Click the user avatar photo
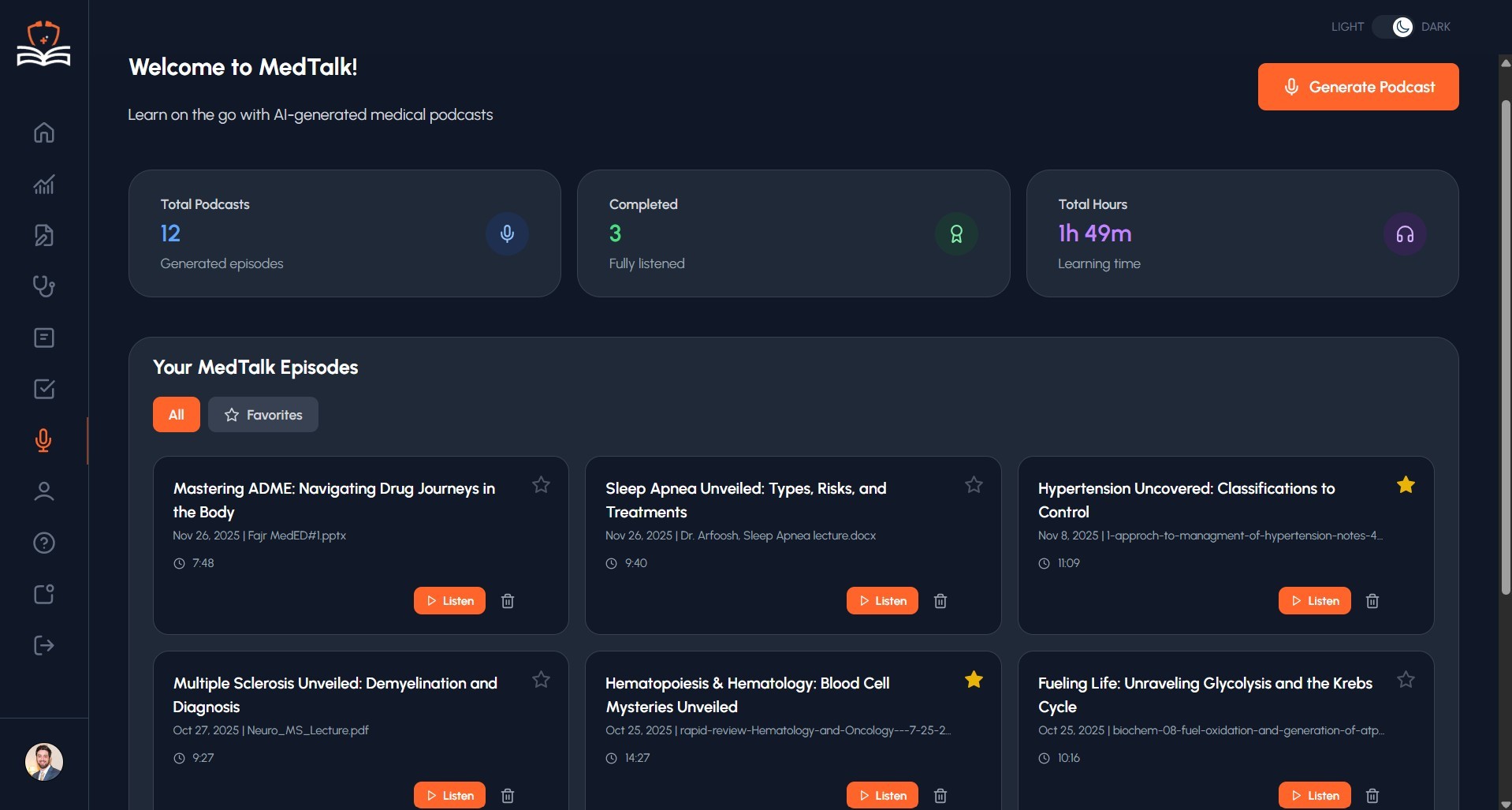The height and width of the screenshot is (810, 1512). coord(44,762)
